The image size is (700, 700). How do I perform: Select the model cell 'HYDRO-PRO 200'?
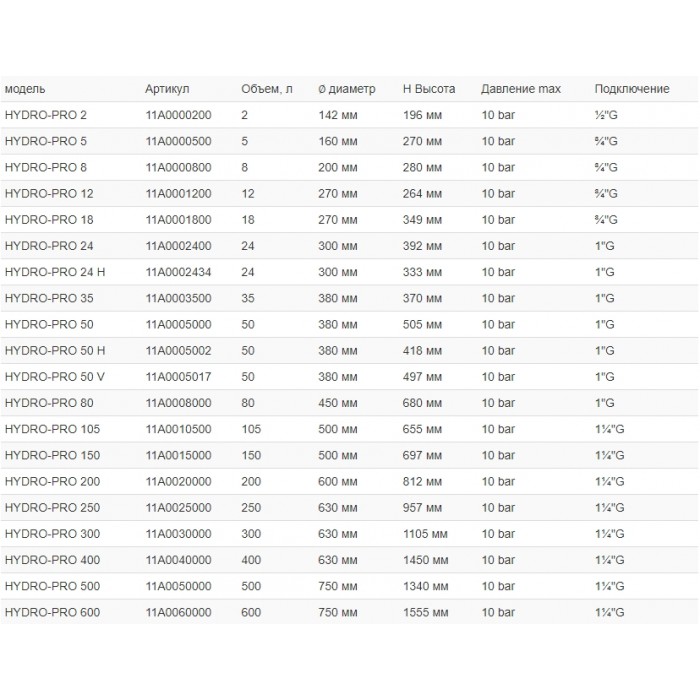click(52, 482)
